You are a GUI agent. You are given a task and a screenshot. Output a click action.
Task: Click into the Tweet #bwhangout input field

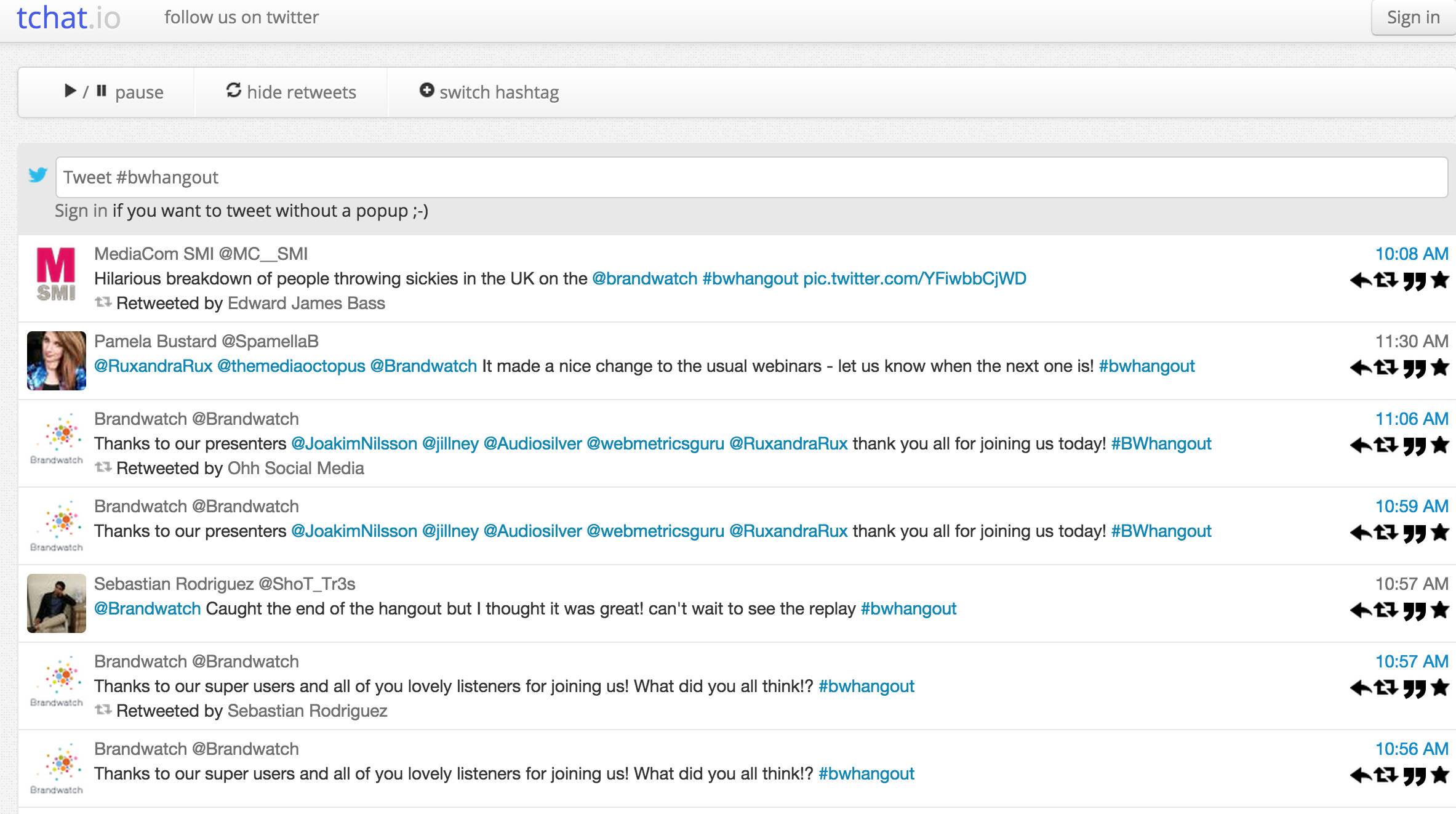[x=751, y=177]
